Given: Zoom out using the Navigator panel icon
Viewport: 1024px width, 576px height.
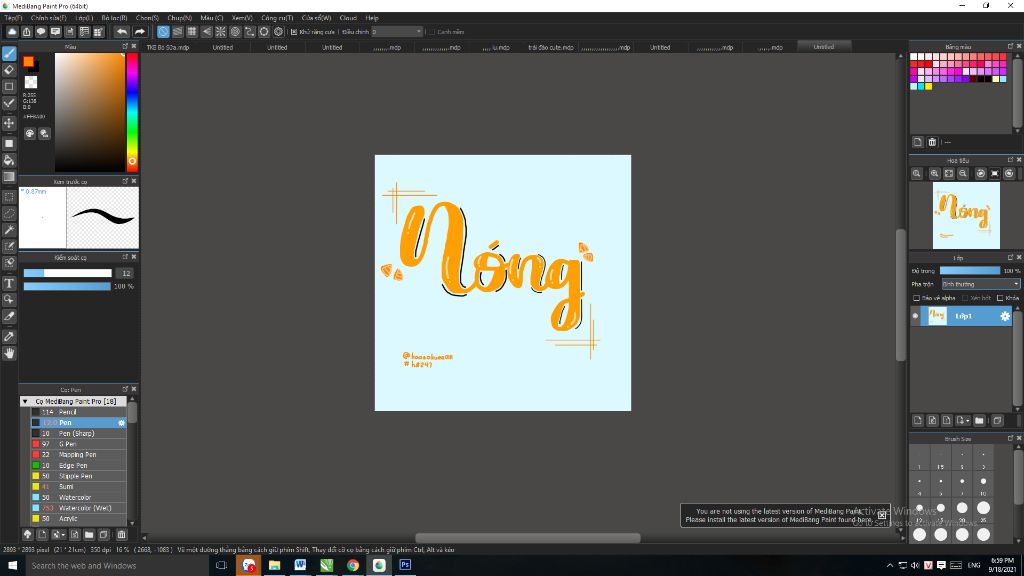Looking at the screenshot, I should tap(963, 174).
